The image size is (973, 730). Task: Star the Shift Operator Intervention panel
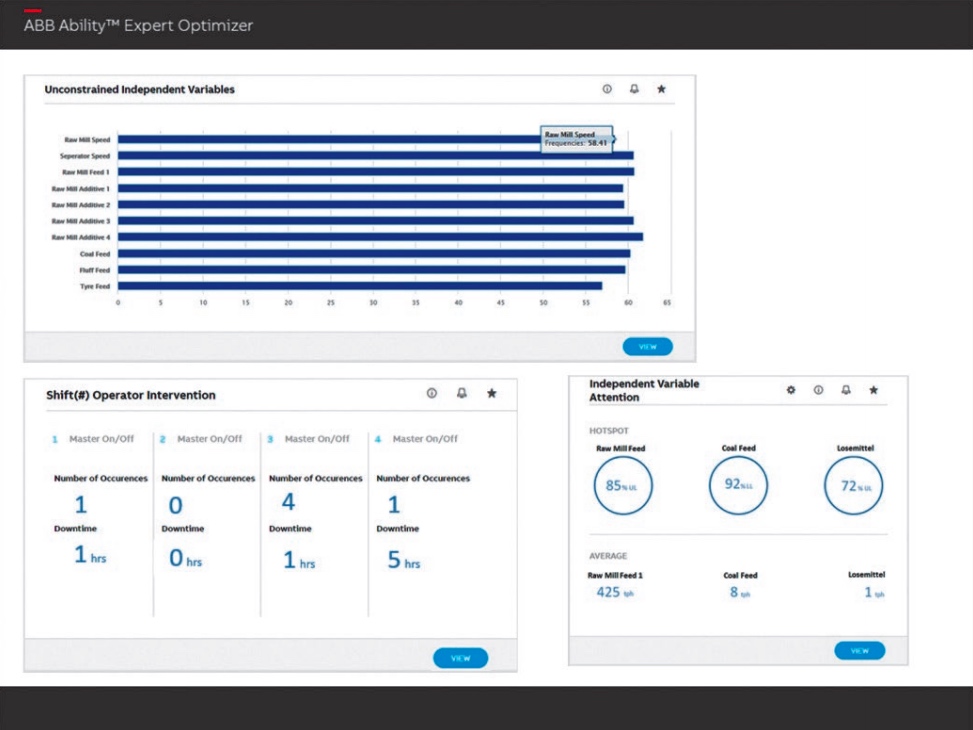(x=491, y=393)
